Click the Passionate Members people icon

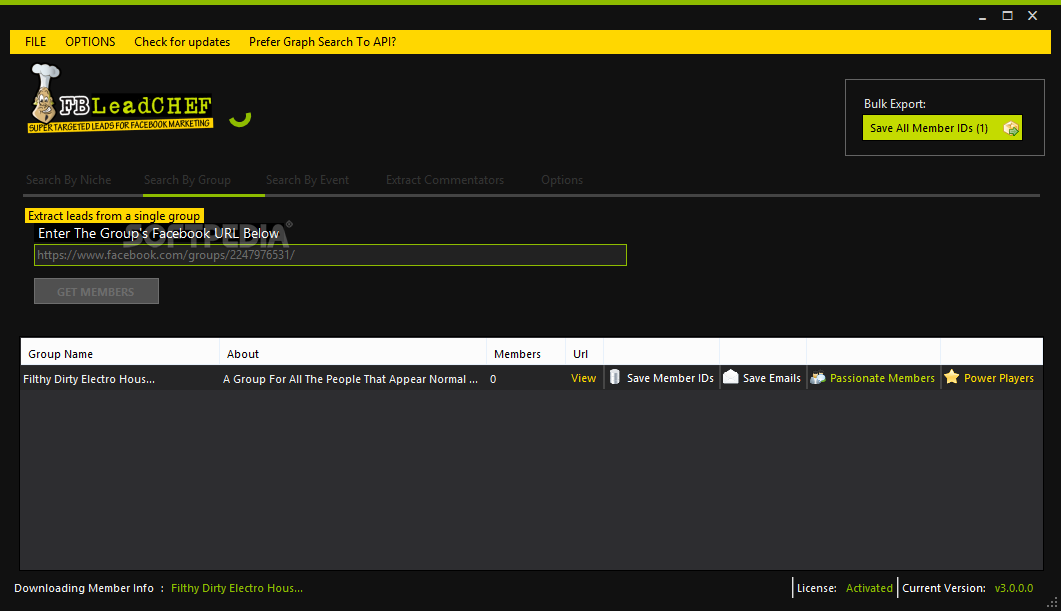tap(817, 378)
